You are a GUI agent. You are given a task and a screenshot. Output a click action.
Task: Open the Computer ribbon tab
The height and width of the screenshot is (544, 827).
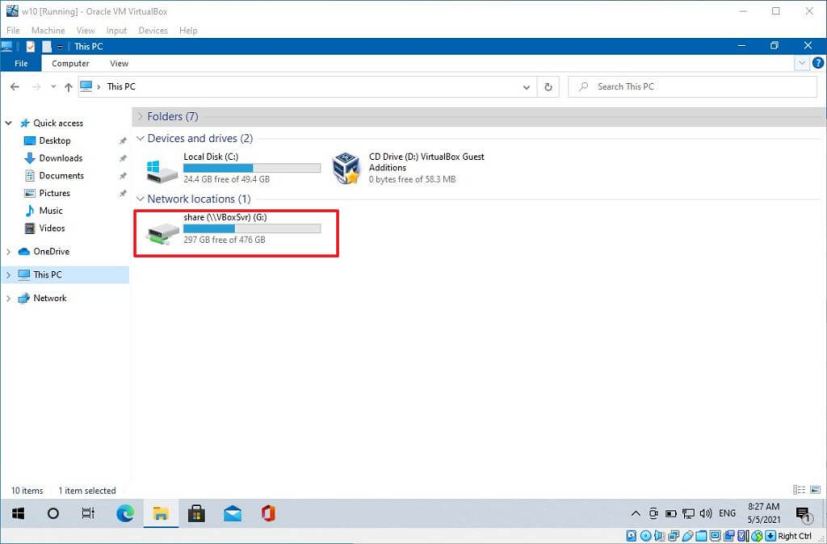70,63
